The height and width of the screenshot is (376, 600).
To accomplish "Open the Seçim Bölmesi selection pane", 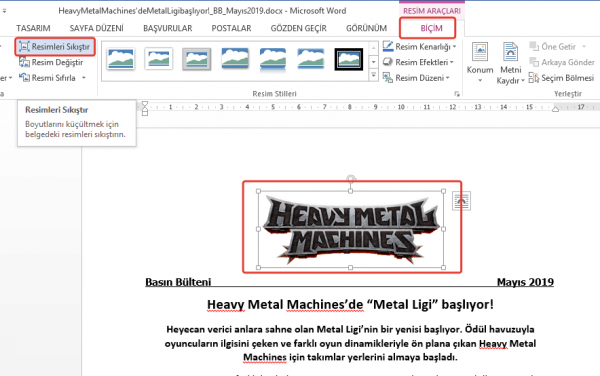I will [561, 78].
